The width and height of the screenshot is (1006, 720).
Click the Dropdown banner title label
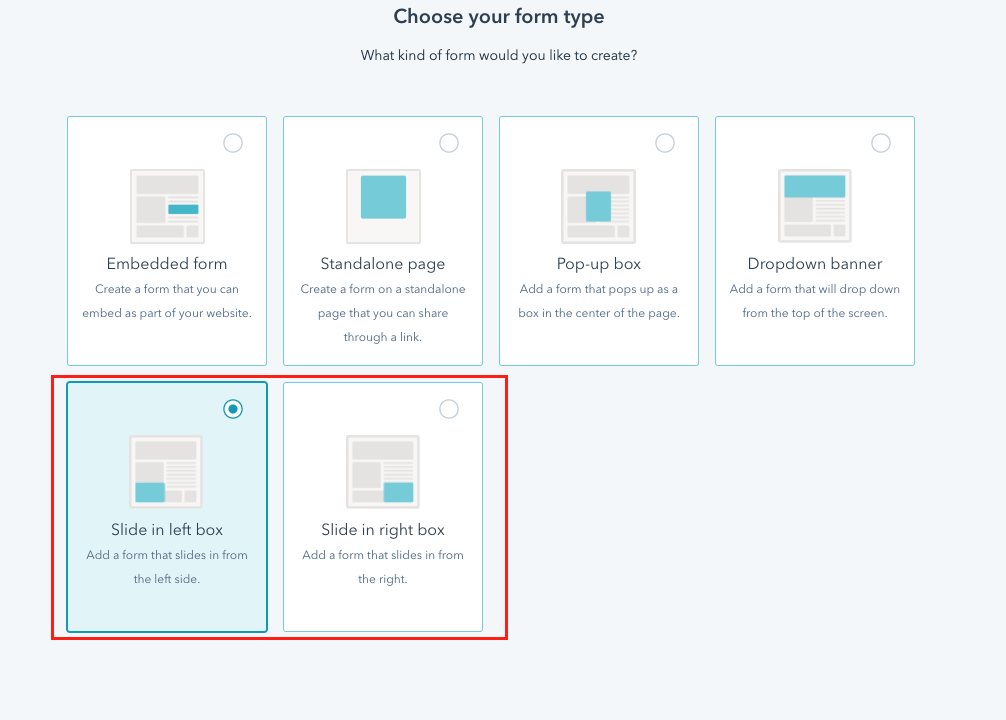pyautogui.click(x=814, y=264)
